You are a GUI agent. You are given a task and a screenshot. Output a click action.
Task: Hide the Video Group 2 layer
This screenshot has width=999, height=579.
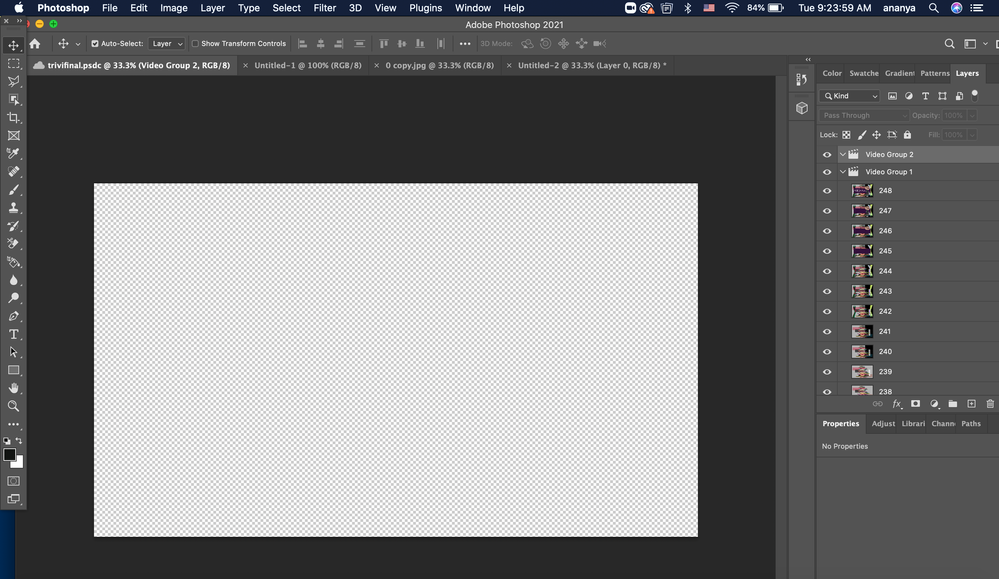pyautogui.click(x=827, y=154)
